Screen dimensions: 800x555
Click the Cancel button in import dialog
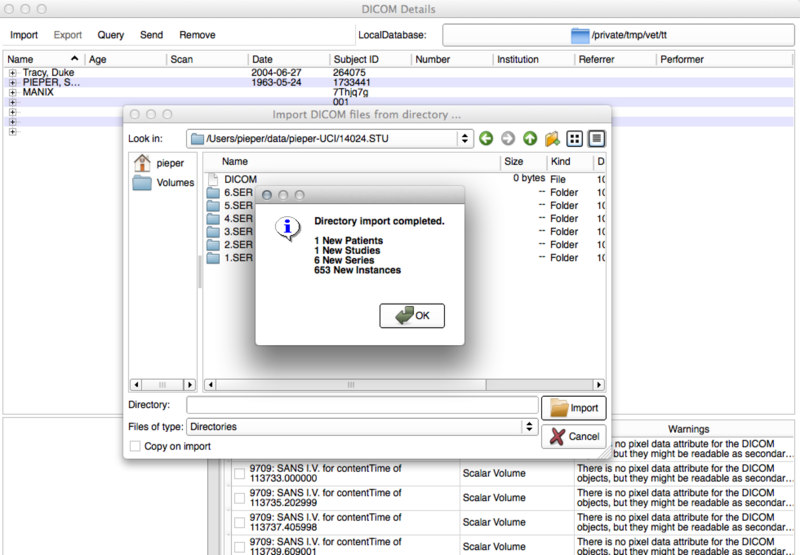pyautogui.click(x=574, y=436)
